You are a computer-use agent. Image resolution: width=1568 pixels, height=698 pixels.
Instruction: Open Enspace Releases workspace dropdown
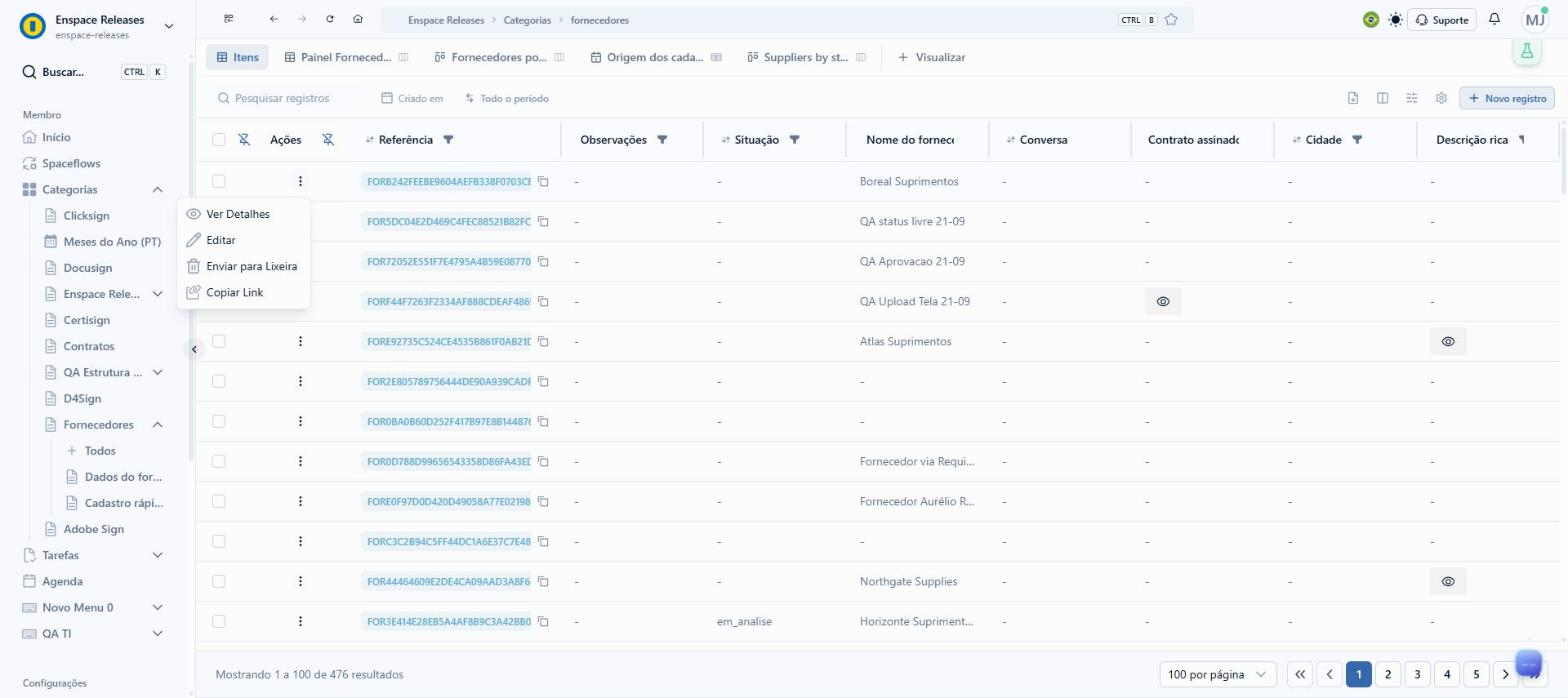click(168, 26)
